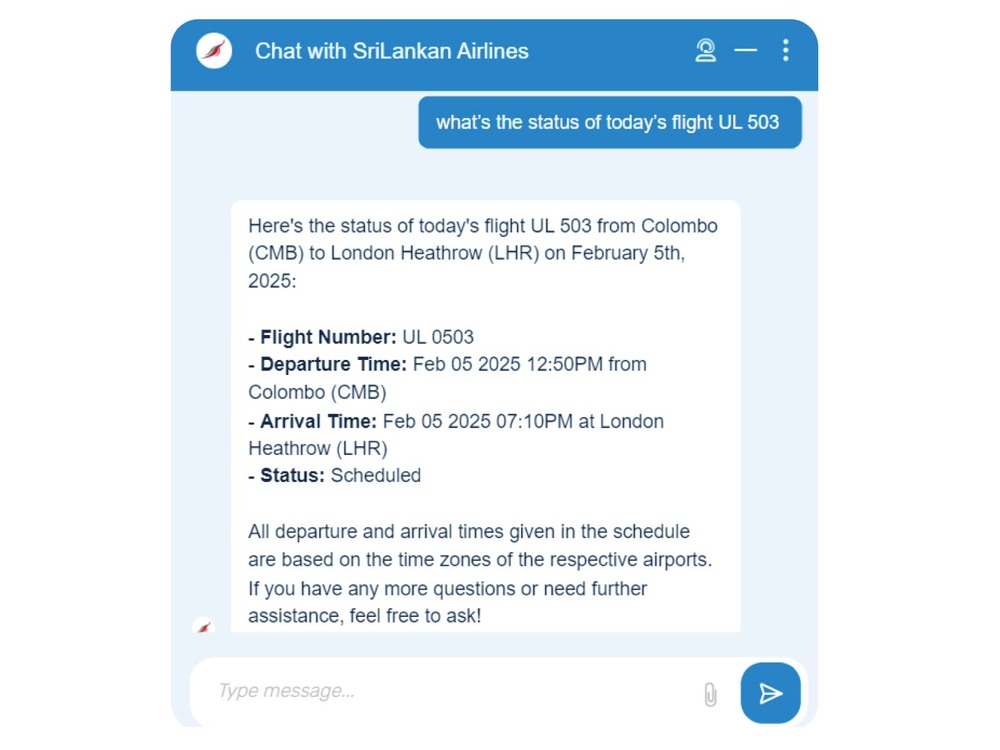Click the bold "Departure Time:" label
Image resolution: width=1000 pixels, height=750 pixels.
(x=333, y=364)
